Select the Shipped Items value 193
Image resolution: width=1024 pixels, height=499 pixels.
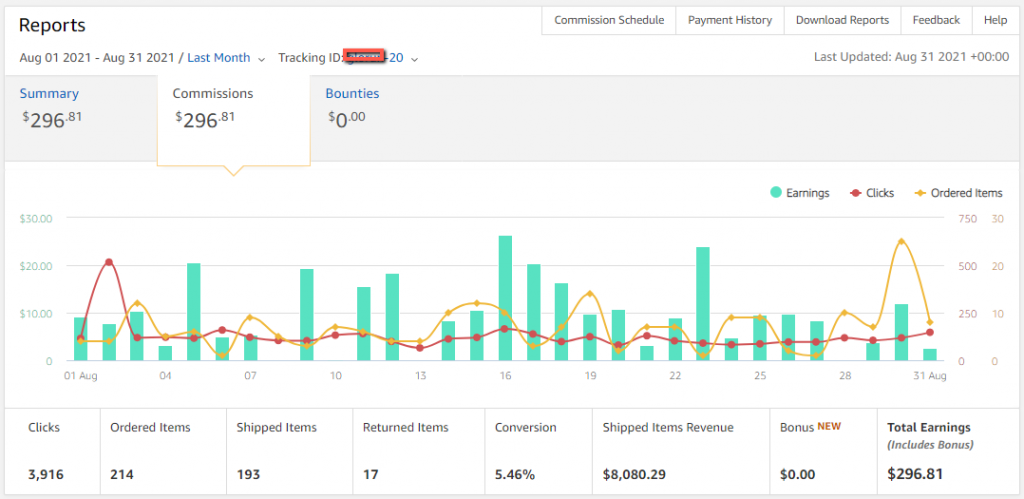(248, 474)
